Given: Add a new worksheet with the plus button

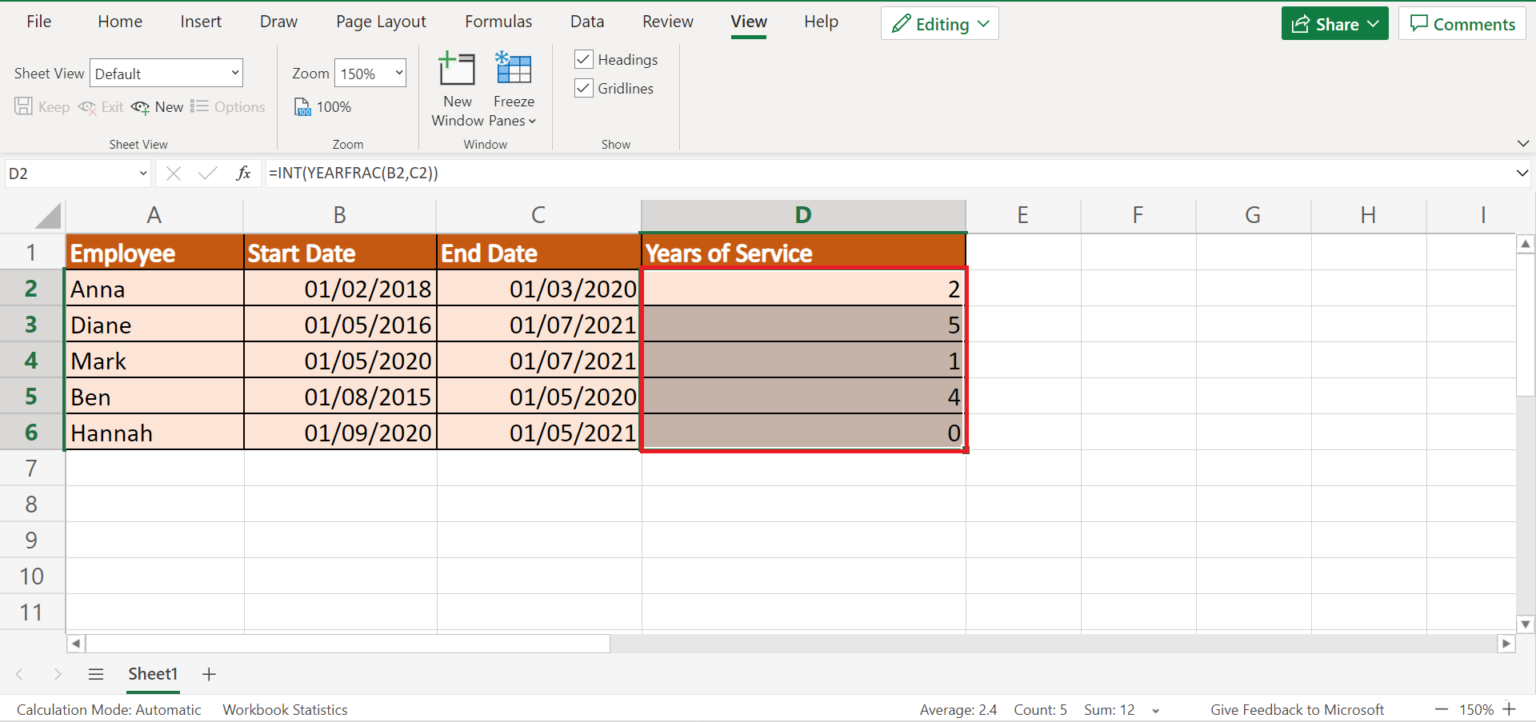Looking at the screenshot, I should (208, 674).
